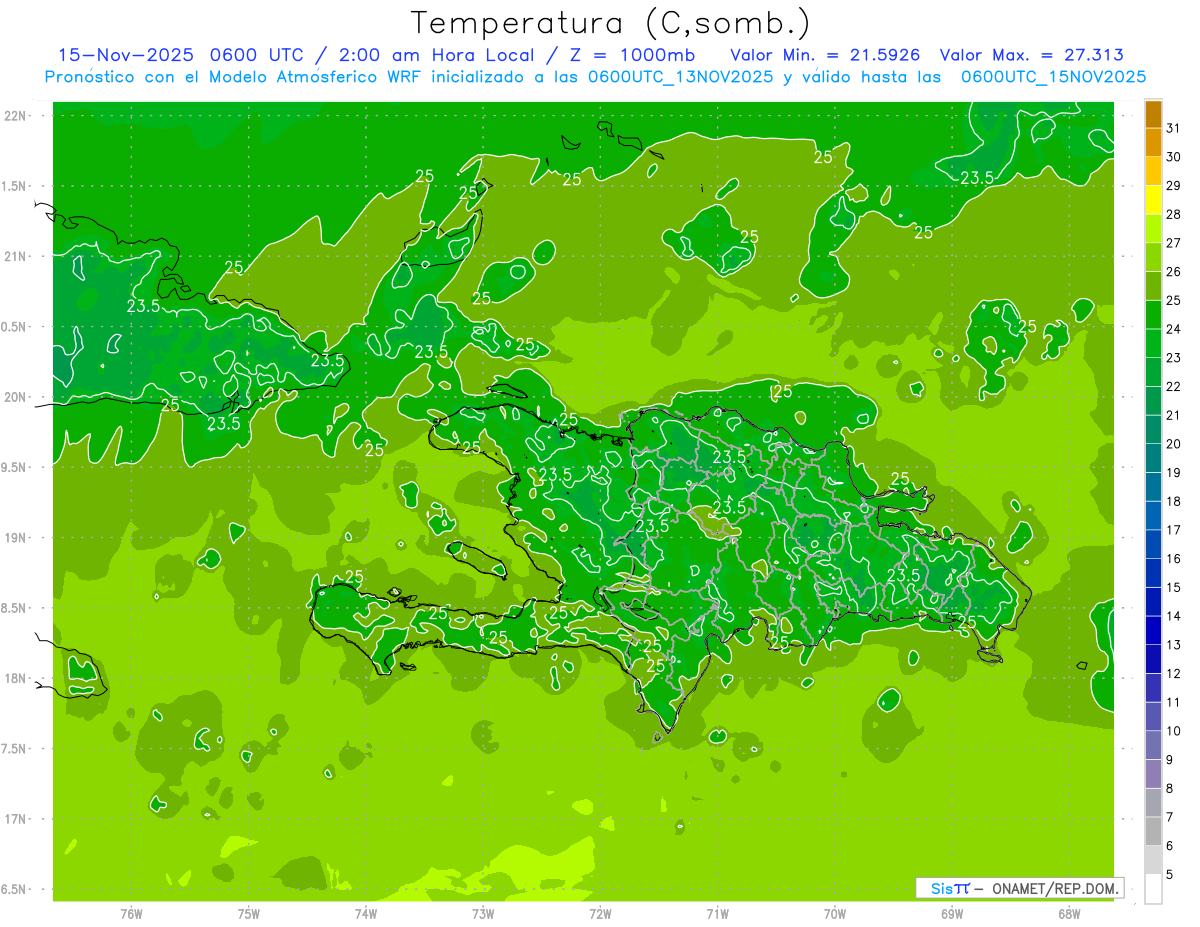This screenshot has width=1200, height=927.
Task: Pick the teal legend swatch between 19 and 20
Action: 1153,458
